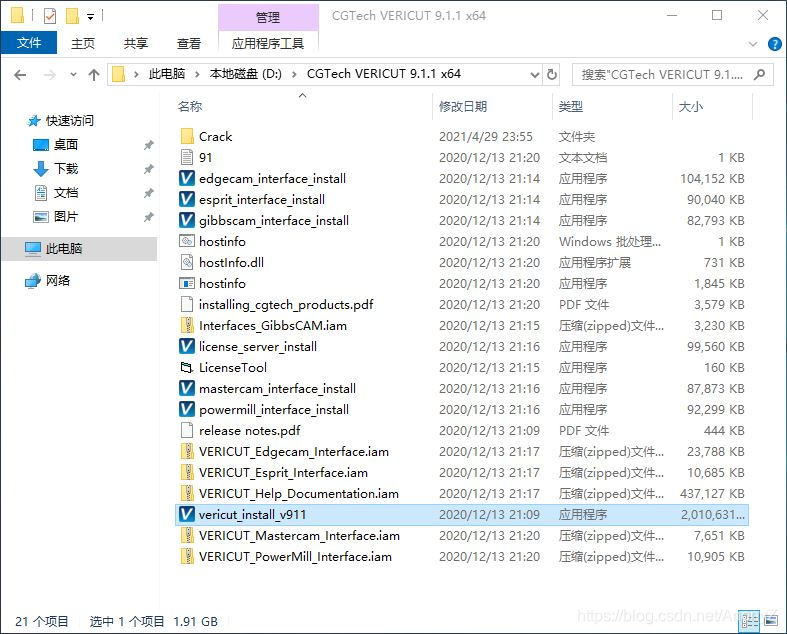Click the search magnifier icon

(x=759, y=75)
